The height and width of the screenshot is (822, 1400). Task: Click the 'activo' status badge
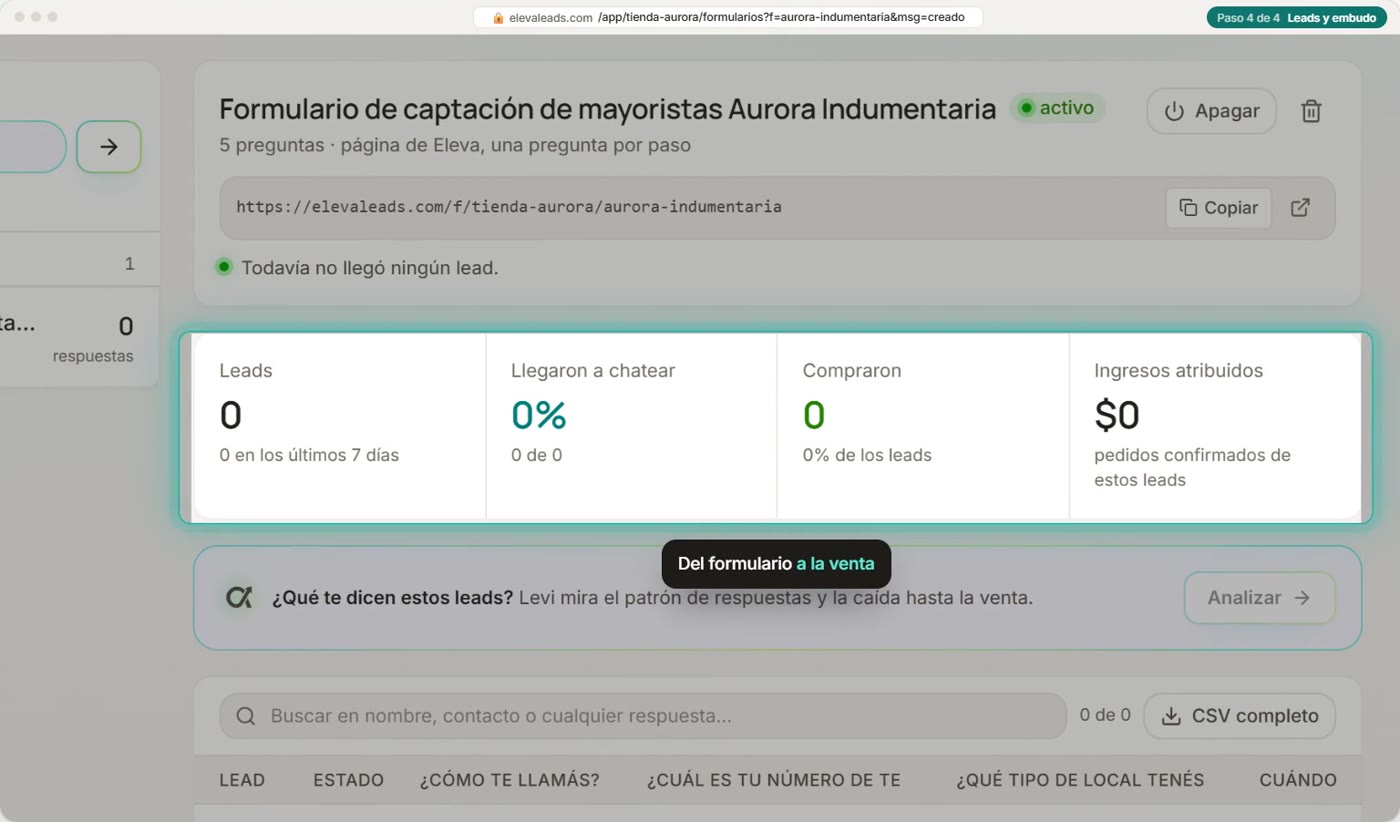(1057, 108)
